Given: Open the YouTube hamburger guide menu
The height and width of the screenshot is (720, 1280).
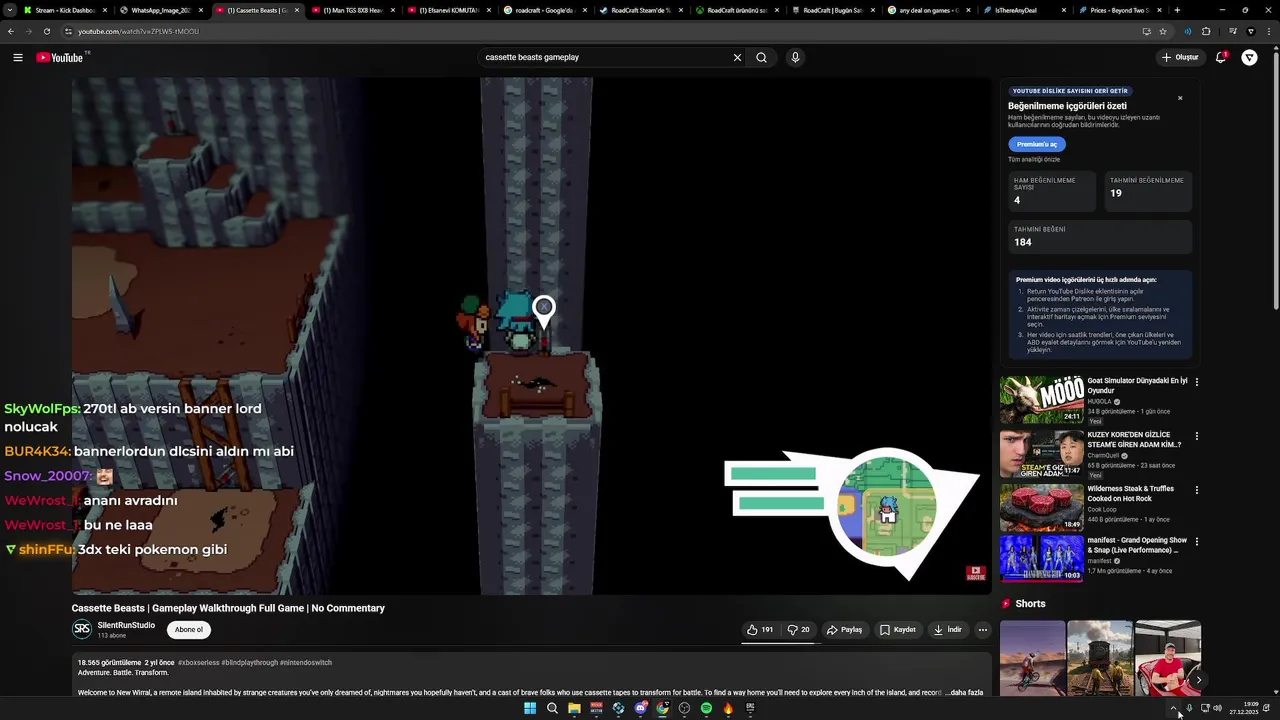Looking at the screenshot, I should click(x=18, y=57).
